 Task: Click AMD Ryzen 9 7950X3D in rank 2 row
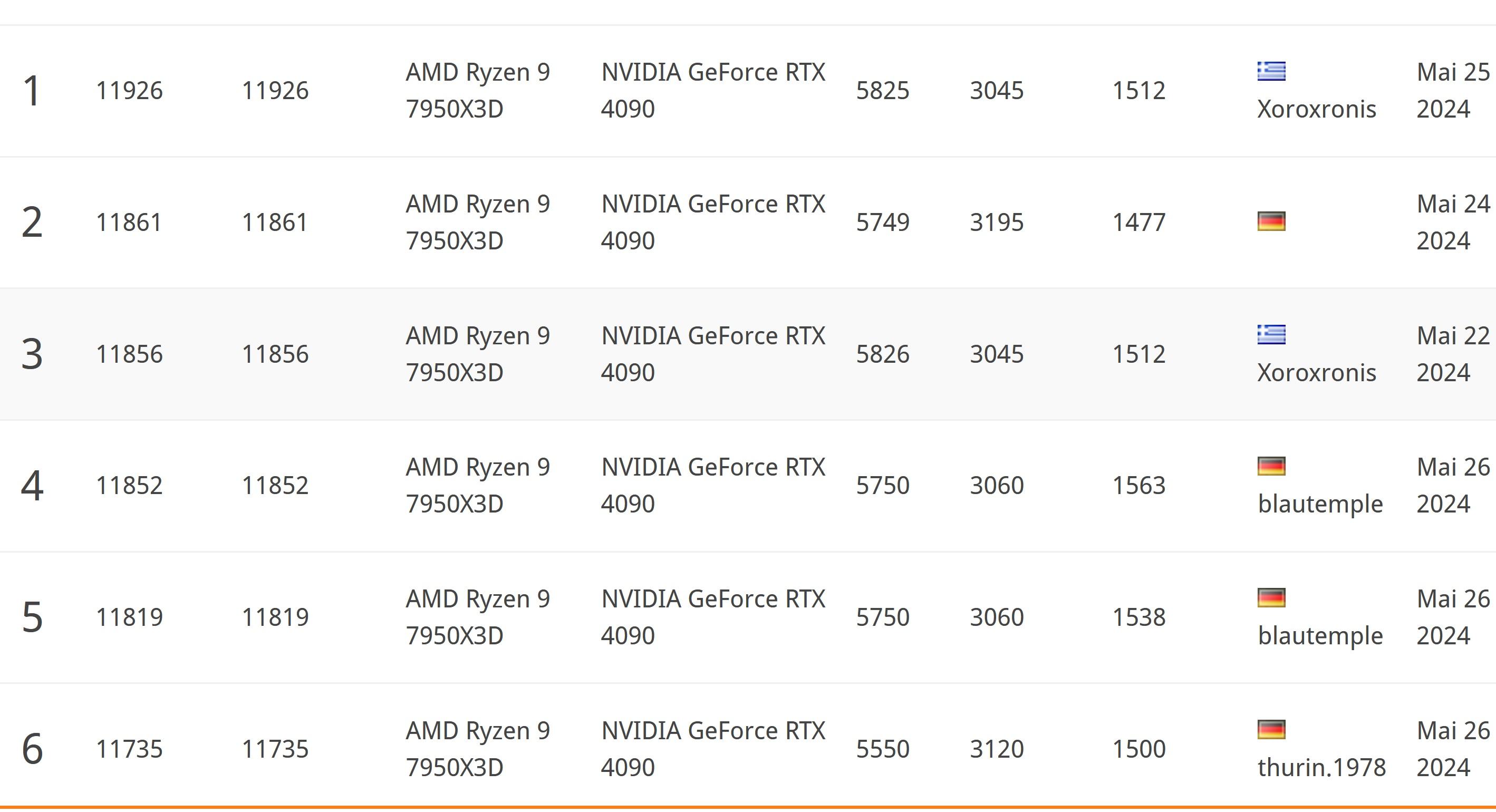pos(477,222)
